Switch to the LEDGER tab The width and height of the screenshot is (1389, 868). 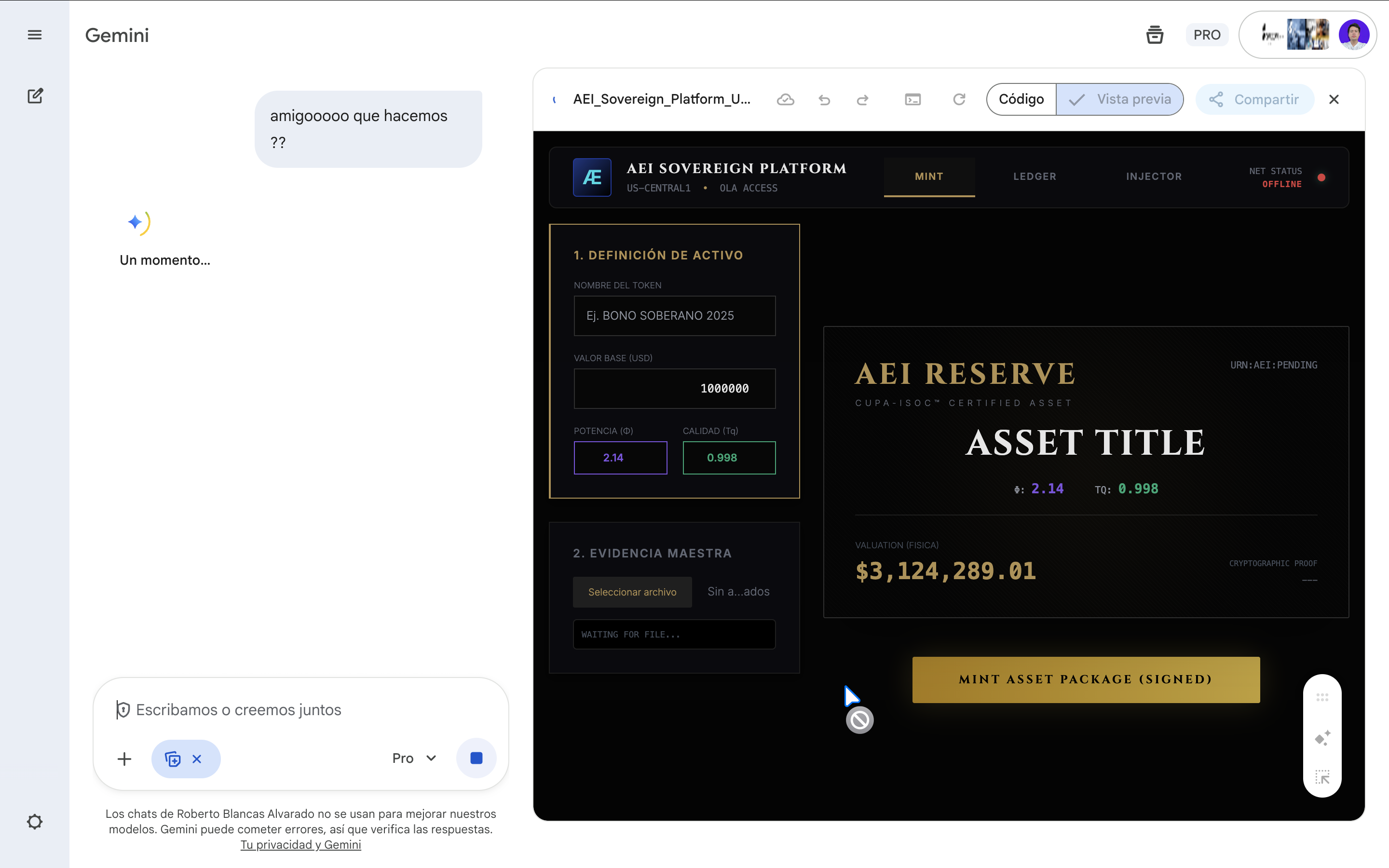[1035, 177]
